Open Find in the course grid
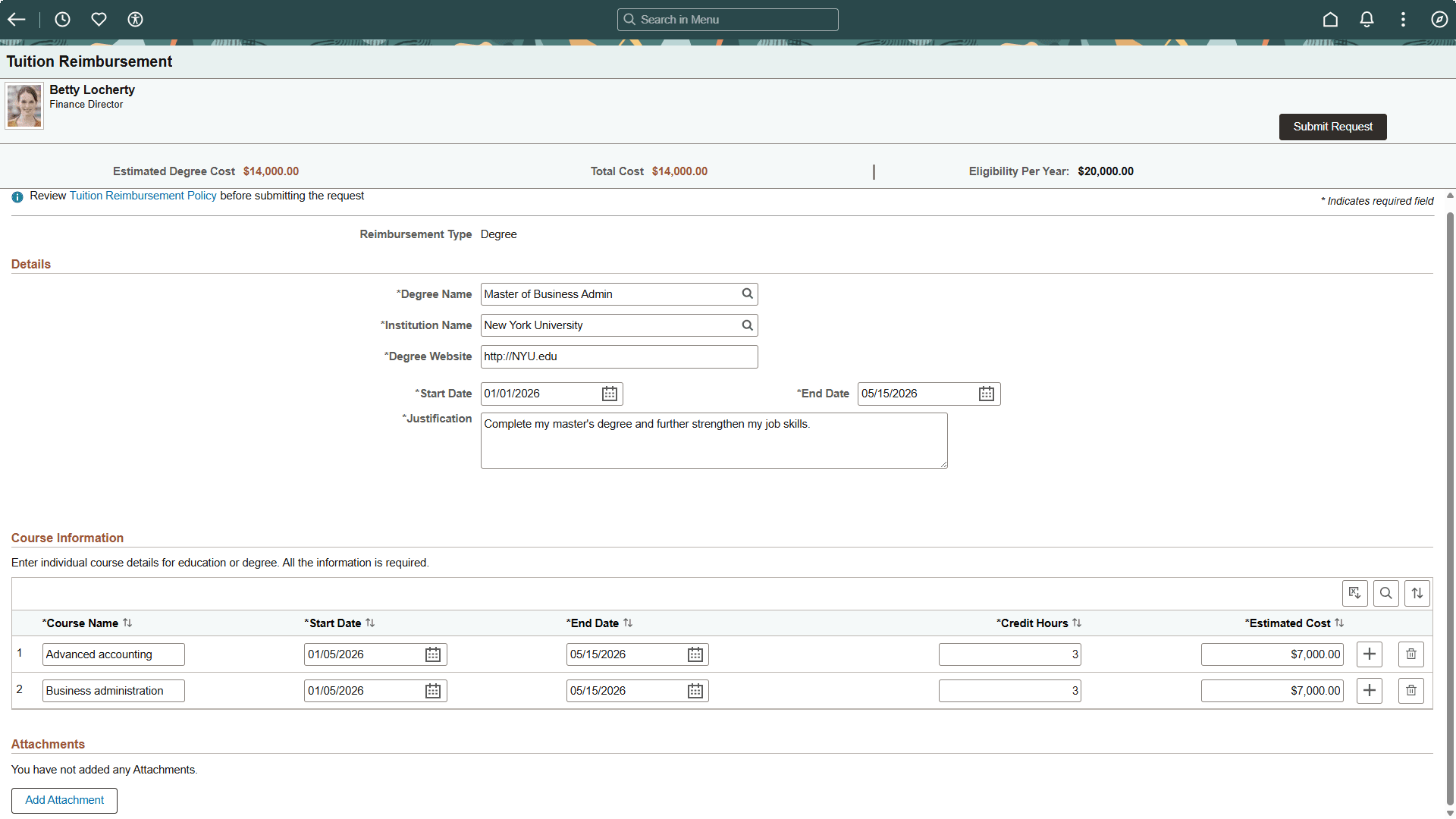The image size is (1456, 819). (x=1386, y=593)
